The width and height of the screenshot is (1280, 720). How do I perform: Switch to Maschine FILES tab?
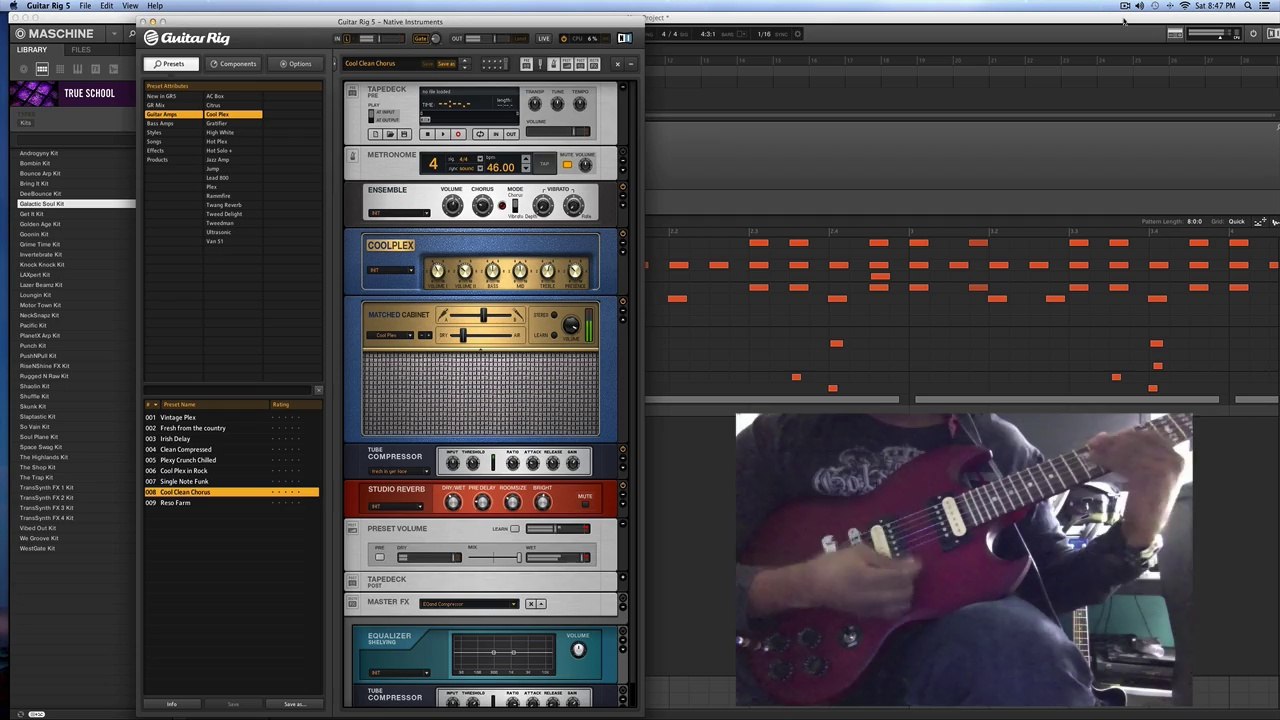(81, 50)
